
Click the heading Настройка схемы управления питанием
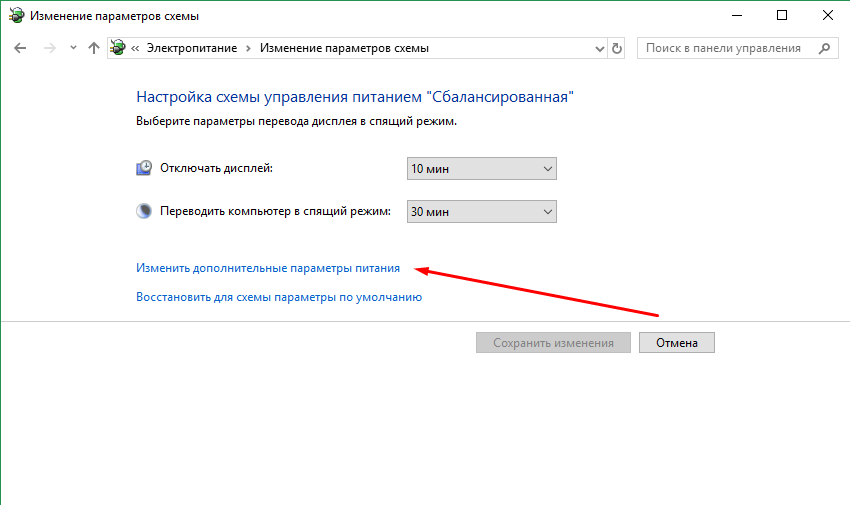click(x=279, y=97)
